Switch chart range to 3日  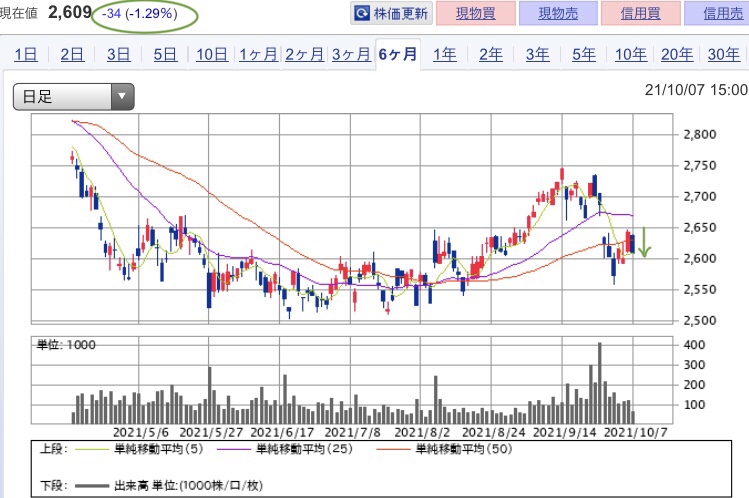(x=118, y=54)
